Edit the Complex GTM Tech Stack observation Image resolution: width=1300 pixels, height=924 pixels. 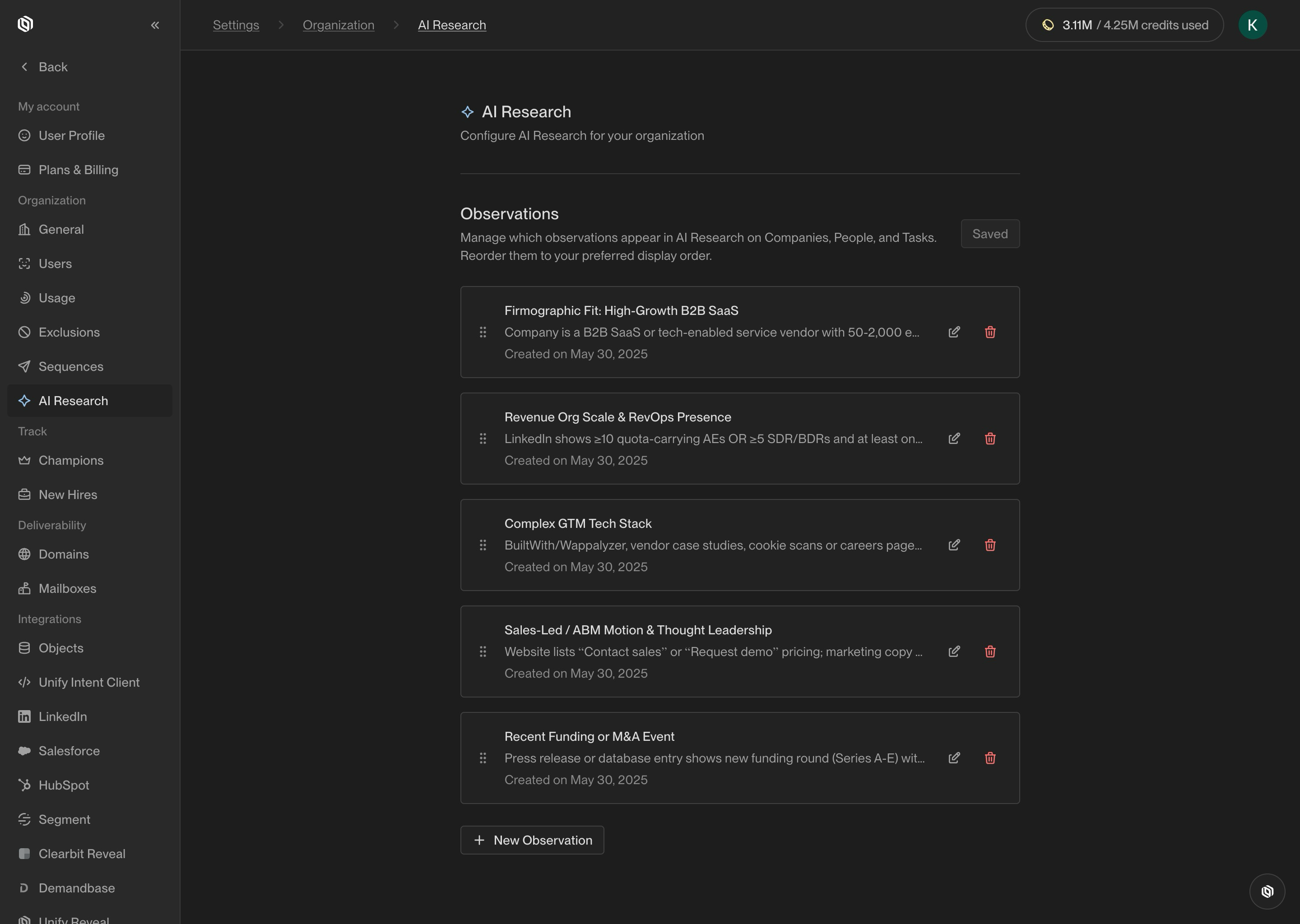tap(954, 545)
